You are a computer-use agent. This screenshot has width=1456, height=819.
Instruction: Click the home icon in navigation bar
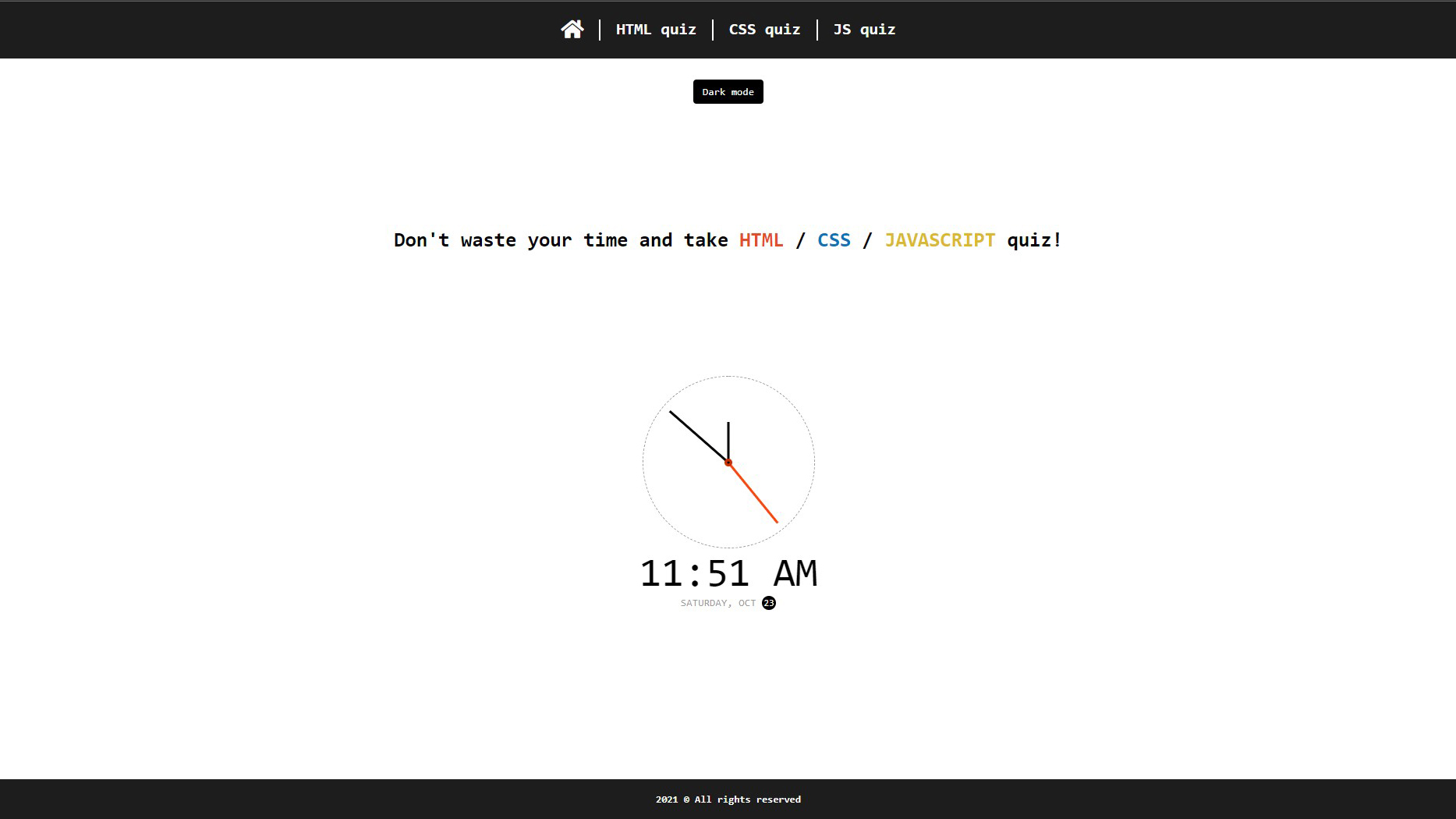(x=572, y=30)
